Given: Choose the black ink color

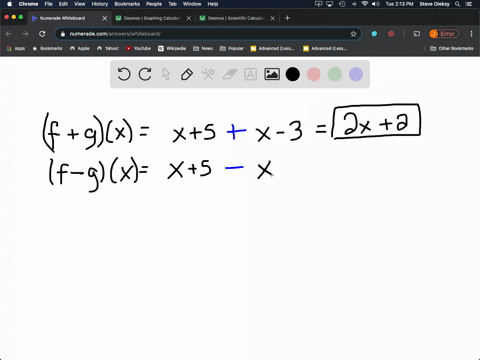Looking at the screenshot, I should 293,74.
